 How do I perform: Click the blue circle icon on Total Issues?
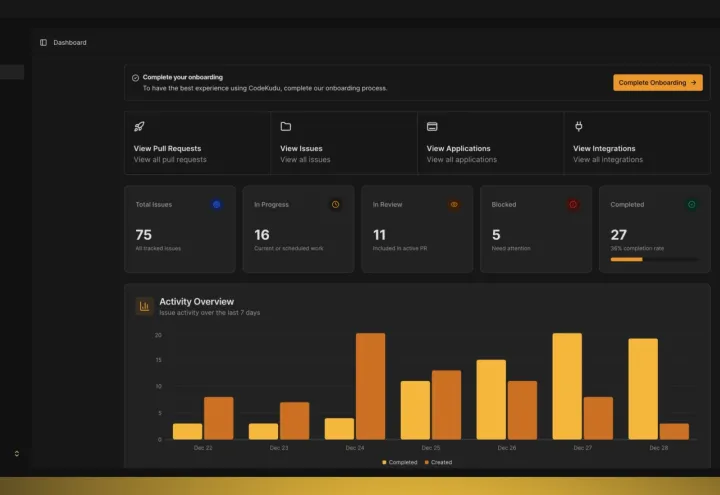tap(217, 205)
